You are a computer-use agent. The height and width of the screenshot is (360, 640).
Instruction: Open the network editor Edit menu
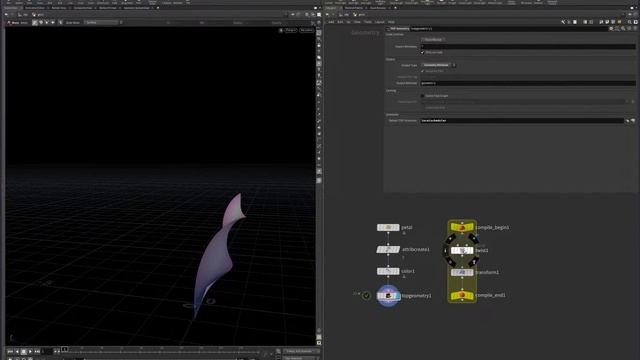tap(340, 22)
